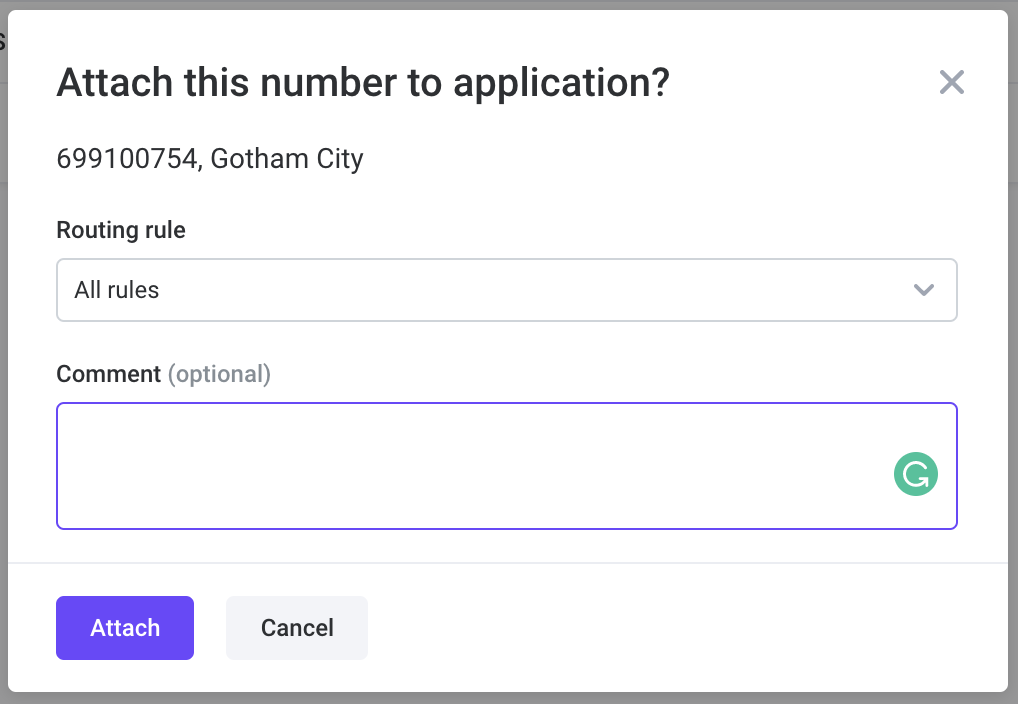
Task: Click the Gotham City location text
Action: click(287, 159)
